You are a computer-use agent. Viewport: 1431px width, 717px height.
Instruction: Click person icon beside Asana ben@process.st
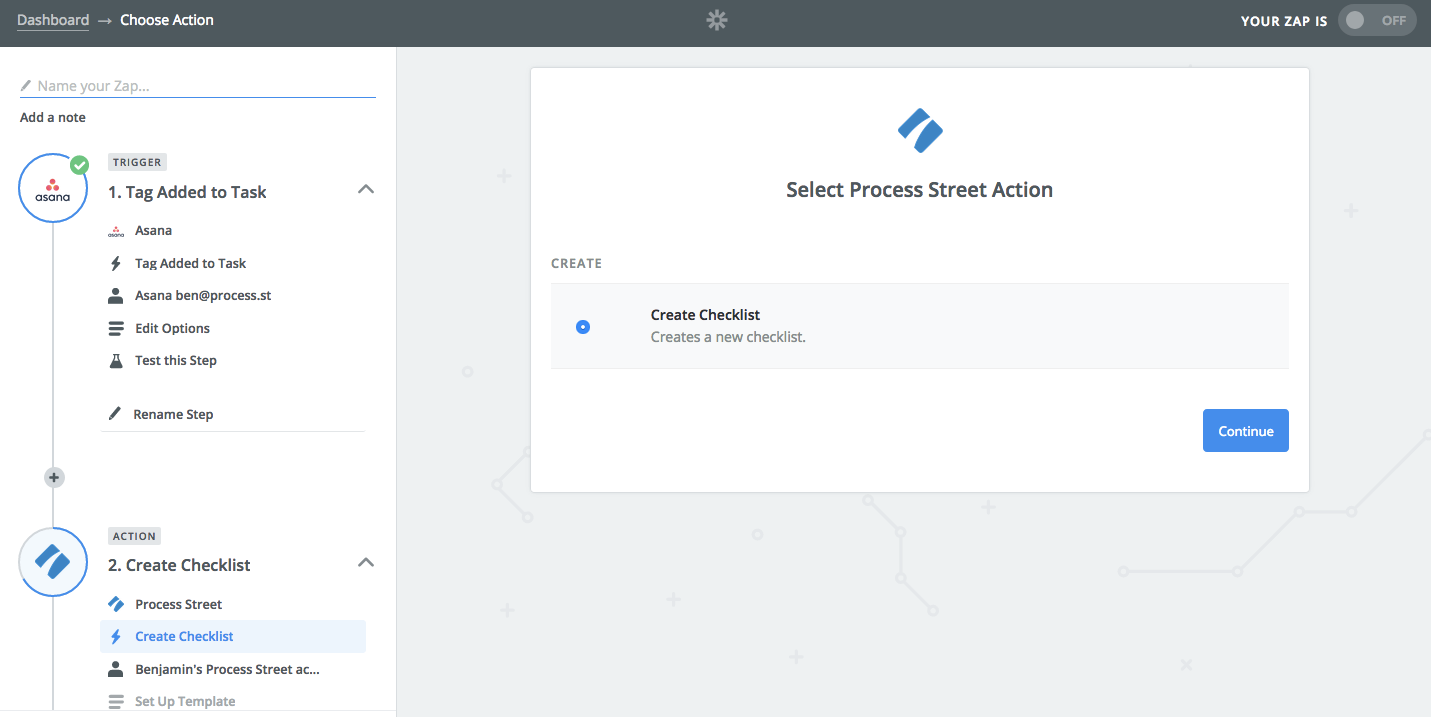tap(116, 296)
